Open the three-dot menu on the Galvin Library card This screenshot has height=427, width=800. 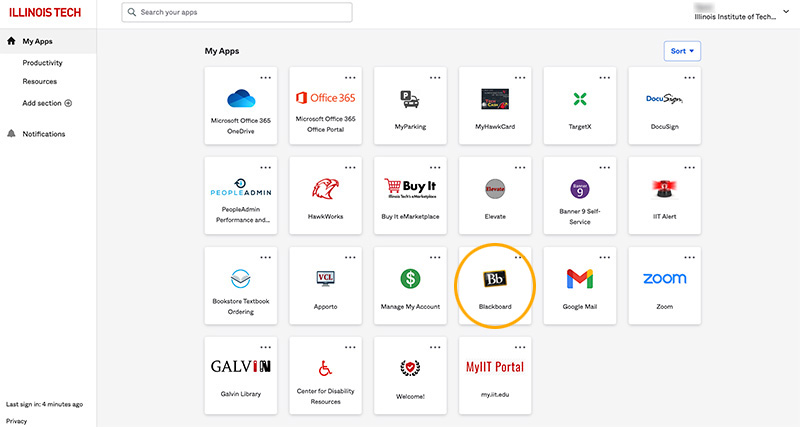[x=265, y=347]
